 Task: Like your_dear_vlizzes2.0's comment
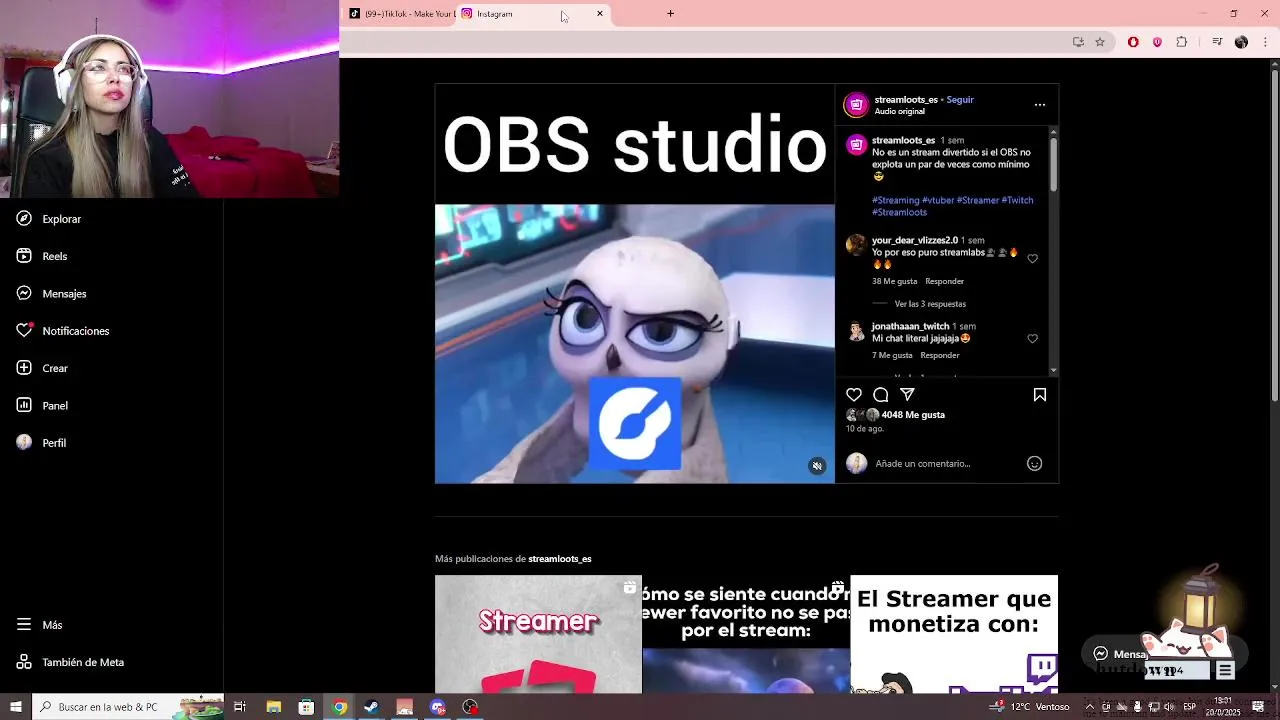click(1033, 259)
